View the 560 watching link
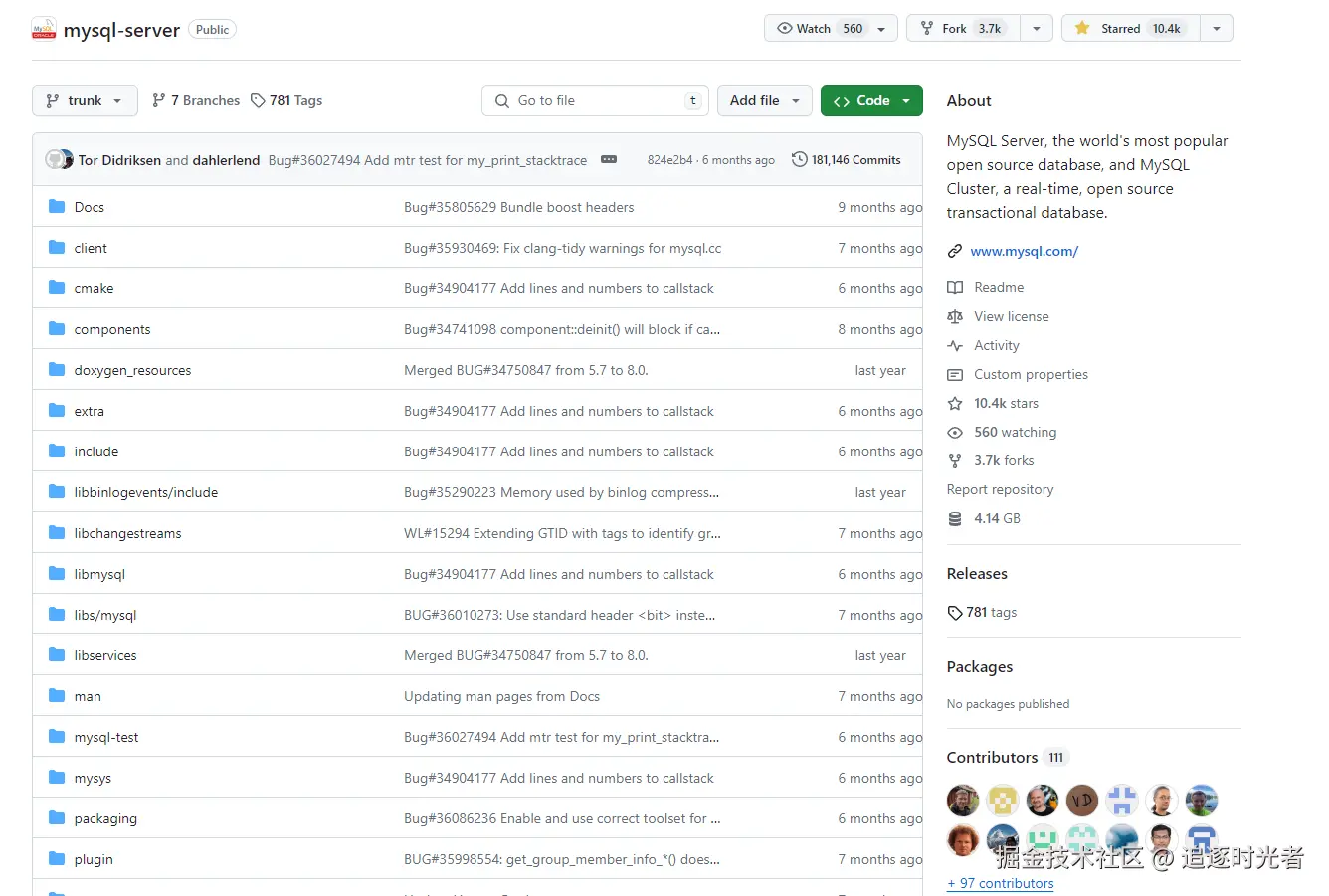1329x896 pixels. pos(1015,432)
